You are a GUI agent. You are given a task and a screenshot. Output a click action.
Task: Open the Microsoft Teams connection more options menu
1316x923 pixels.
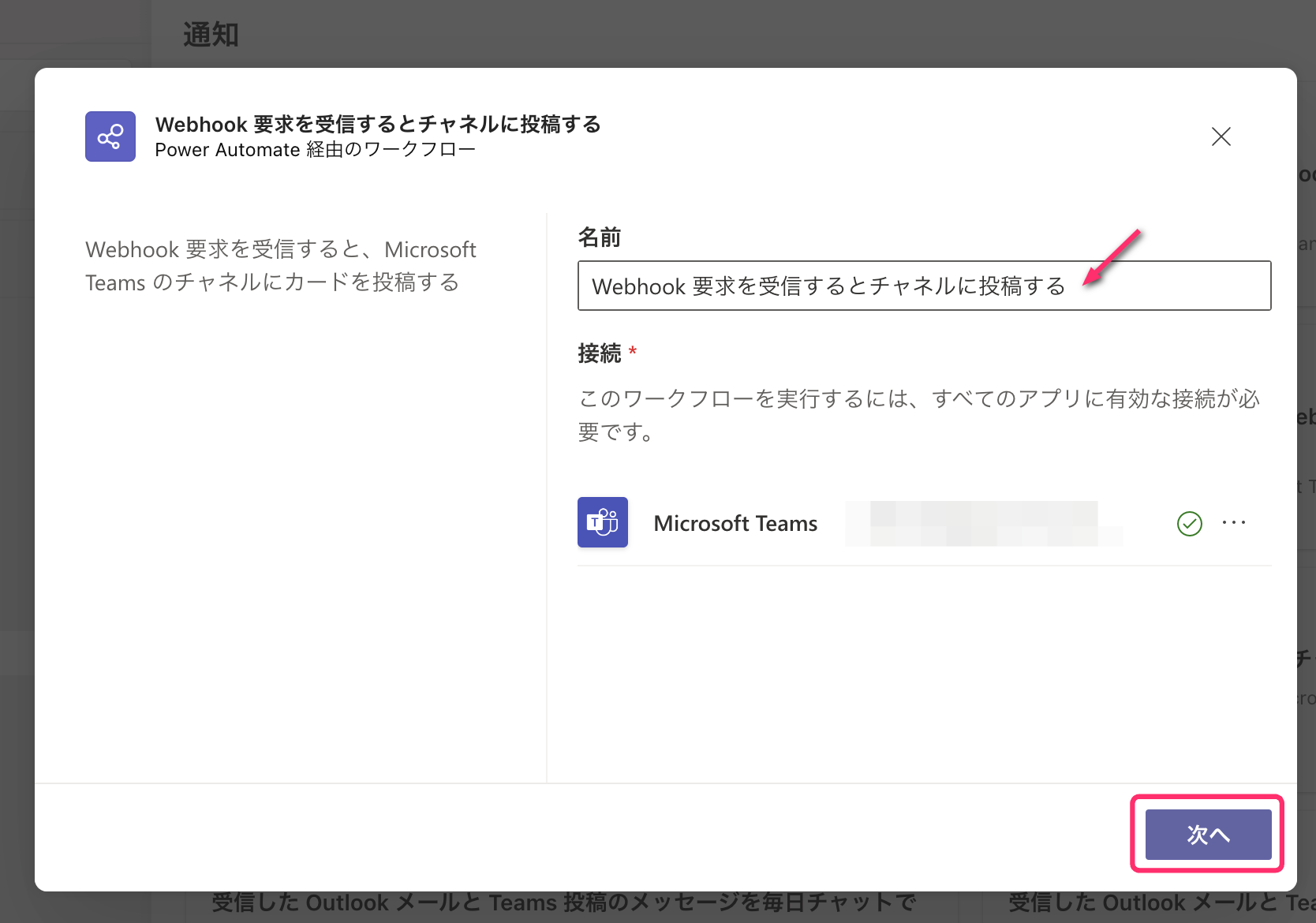coord(1233,522)
